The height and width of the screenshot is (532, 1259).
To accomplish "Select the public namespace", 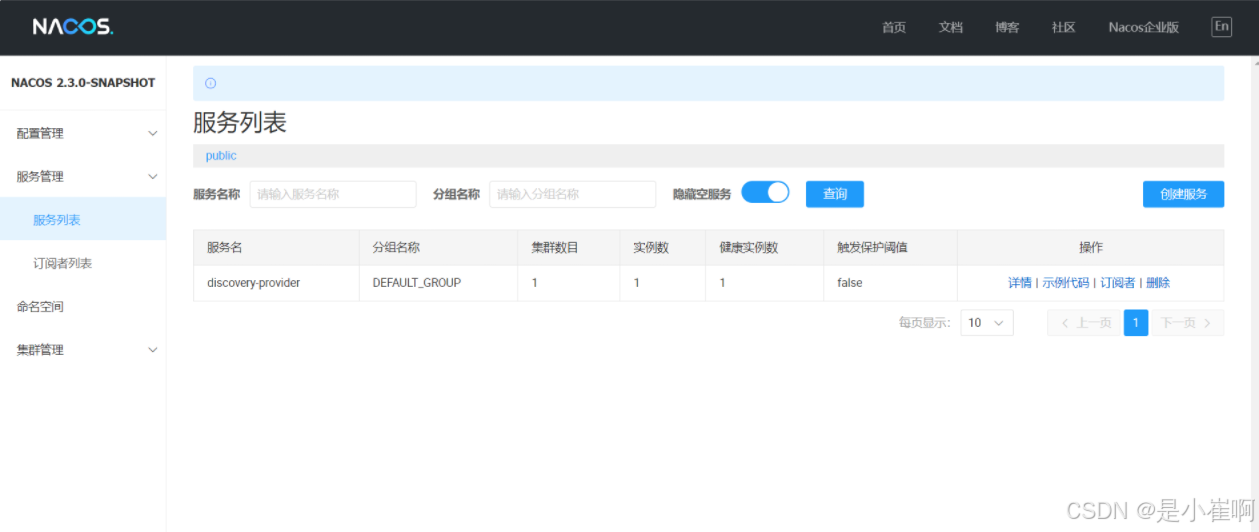I will coord(221,156).
